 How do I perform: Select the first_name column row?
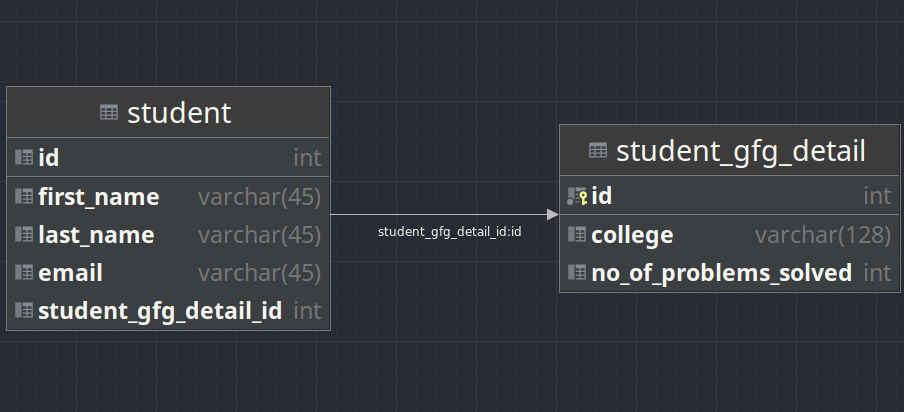pyautogui.click(x=98, y=197)
